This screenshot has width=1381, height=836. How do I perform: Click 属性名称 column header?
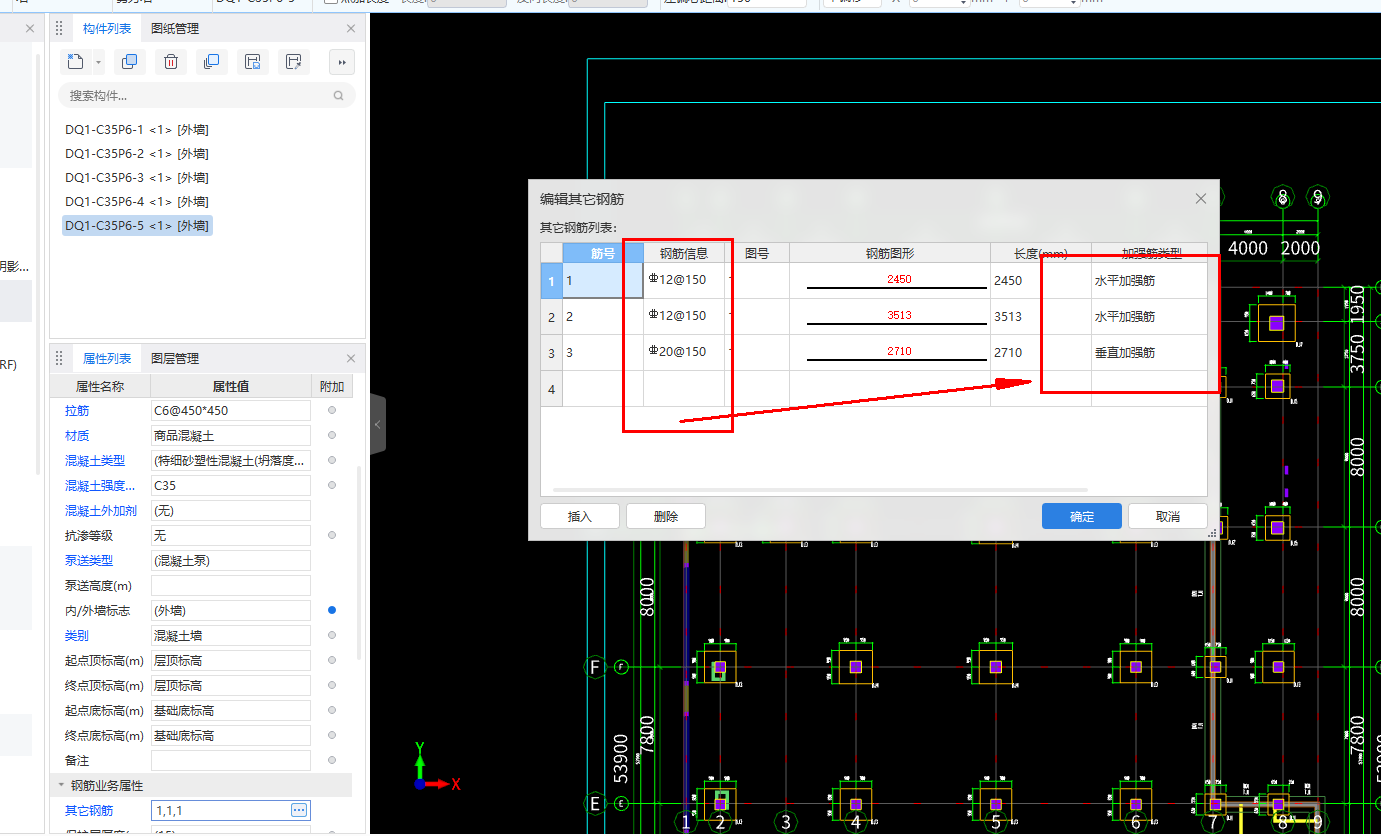pyautogui.click(x=100, y=386)
